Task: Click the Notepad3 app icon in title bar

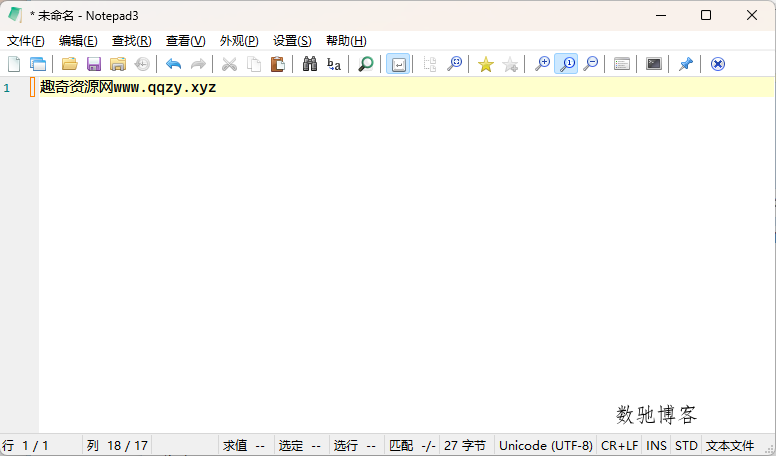Action: 15,15
